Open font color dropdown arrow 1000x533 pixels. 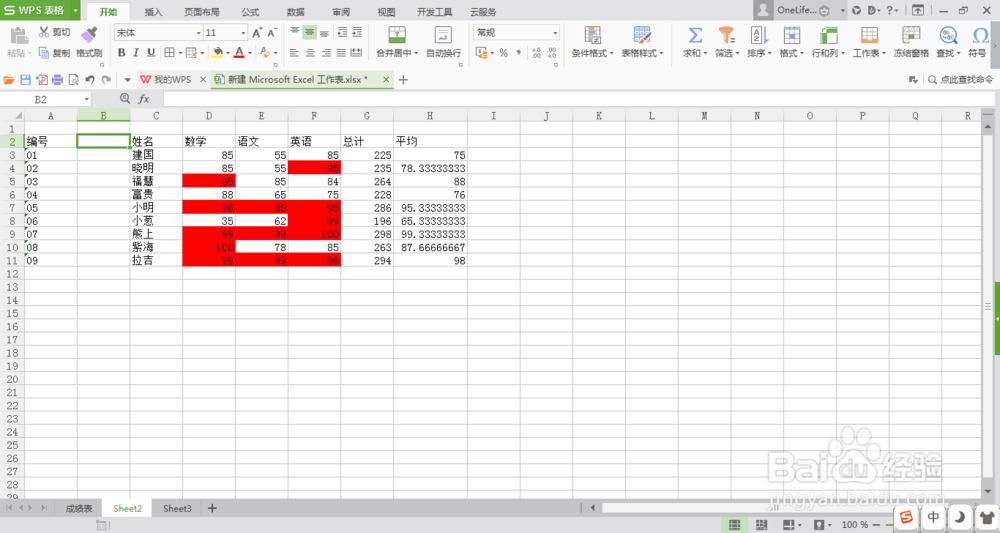pyautogui.click(x=249, y=54)
